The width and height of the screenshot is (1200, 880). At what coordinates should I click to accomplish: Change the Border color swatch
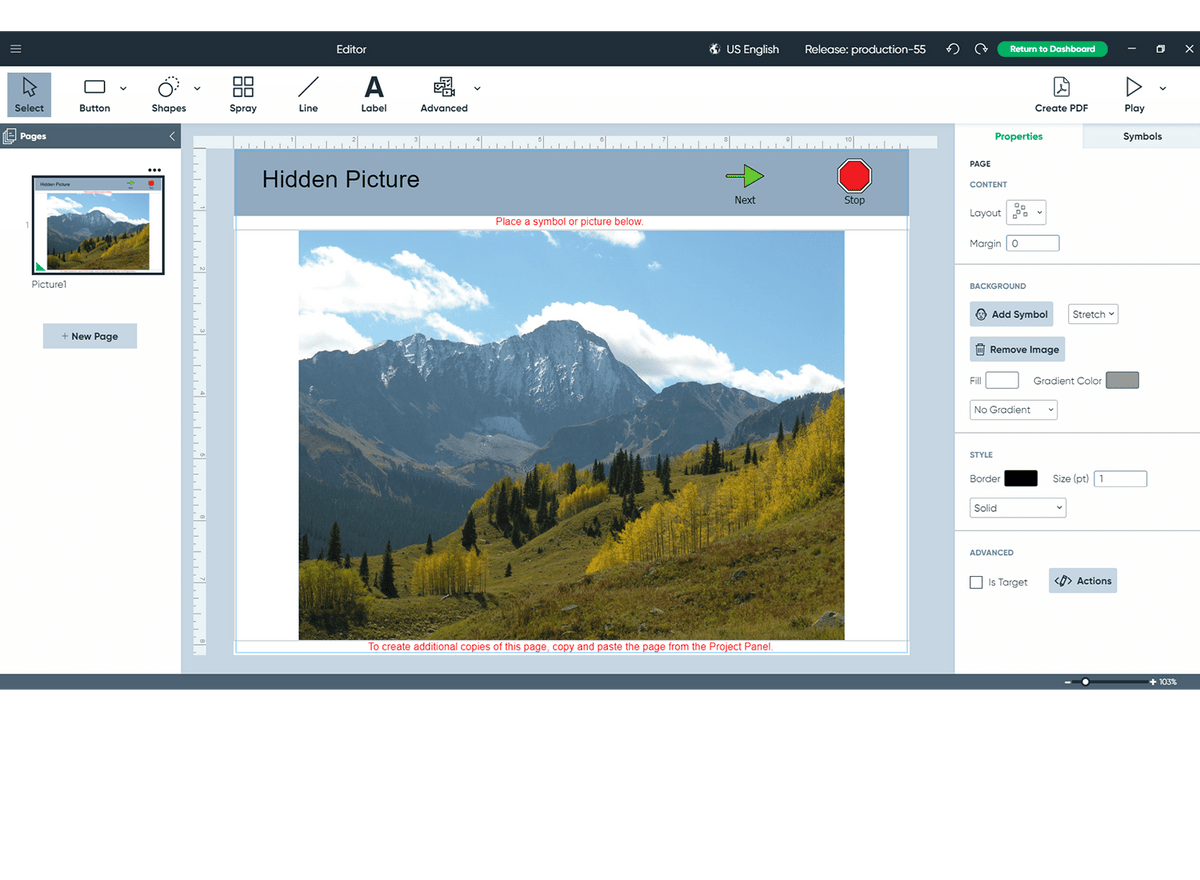(1020, 478)
